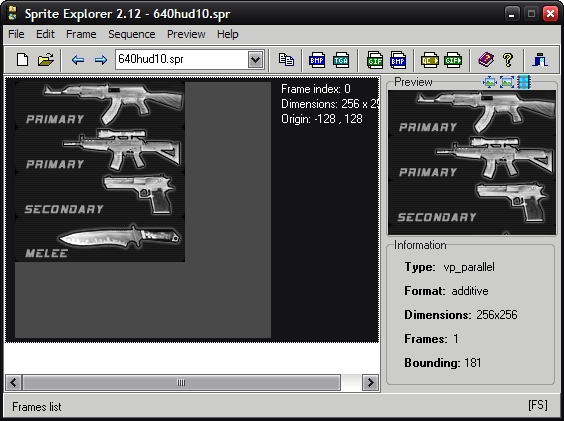Viewport: 564px width, 421px height.
Task: Expand the 640hud10.spr file dropdown
Action: click(x=255, y=59)
